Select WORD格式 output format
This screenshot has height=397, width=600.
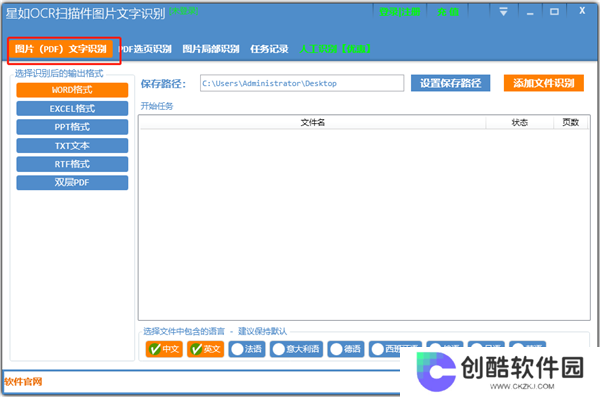coord(72,90)
